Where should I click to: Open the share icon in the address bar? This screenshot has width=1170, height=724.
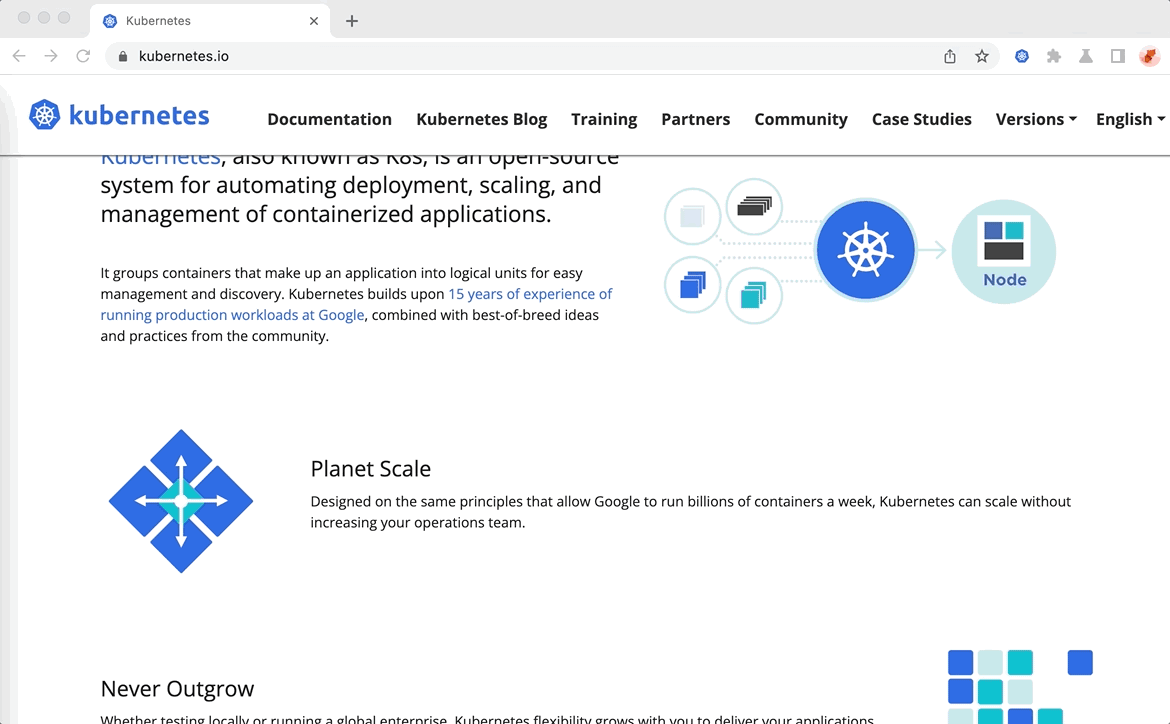(950, 56)
